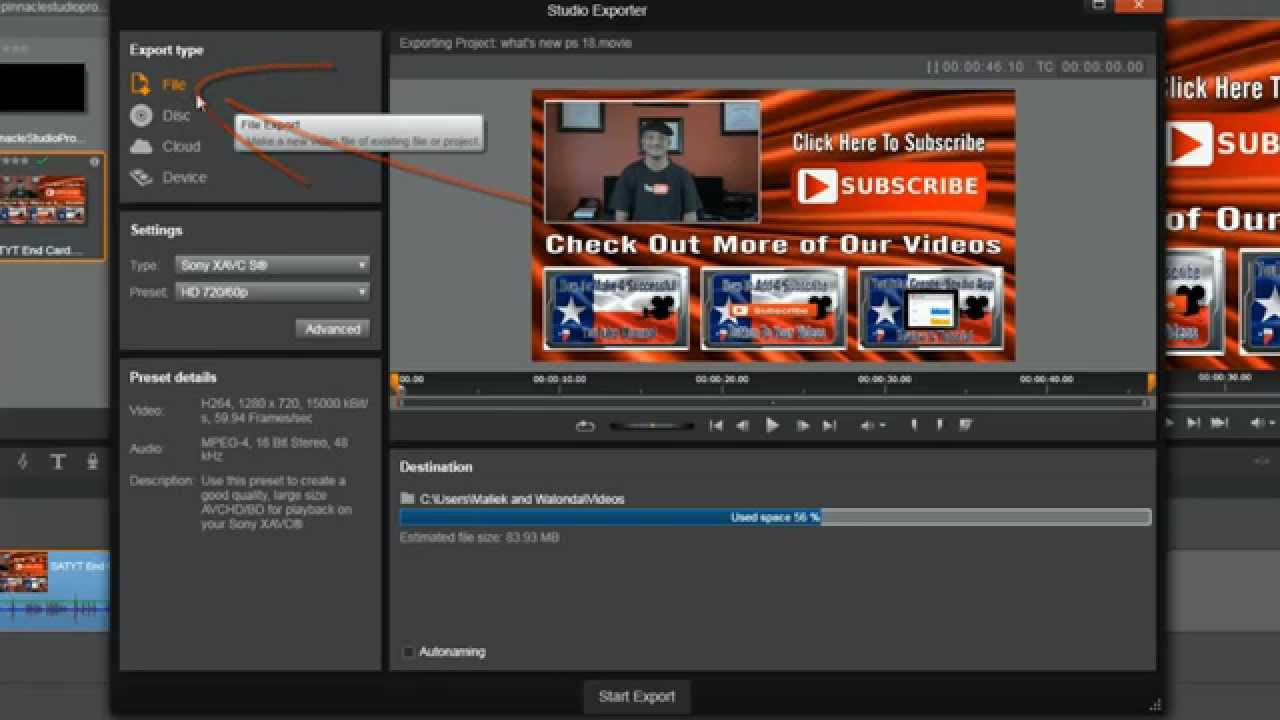The image size is (1280, 720).
Task: Jump to end of the exporter preview
Action: pyautogui.click(x=829, y=425)
